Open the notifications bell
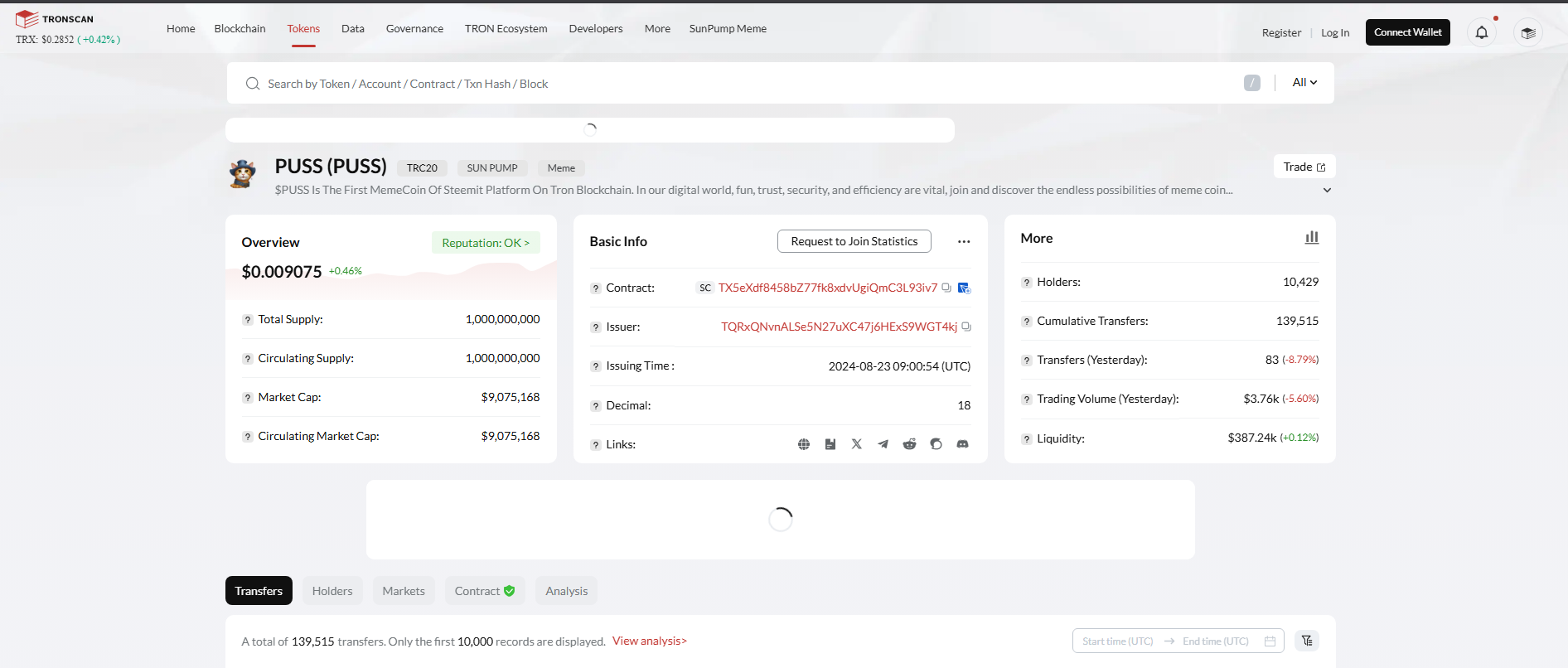Screen dimensions: 1568x668 coord(1482,32)
